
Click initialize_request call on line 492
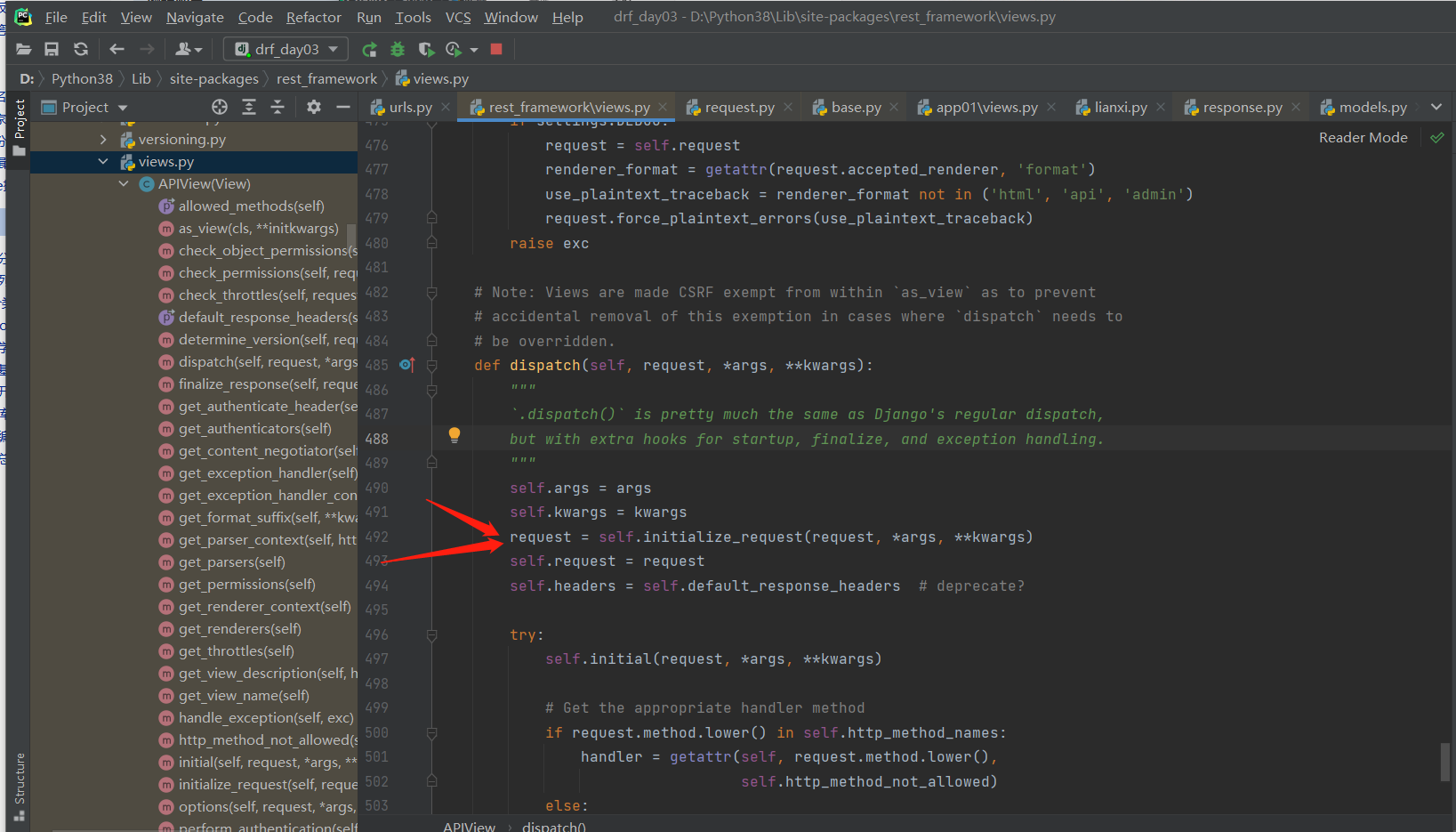723,537
